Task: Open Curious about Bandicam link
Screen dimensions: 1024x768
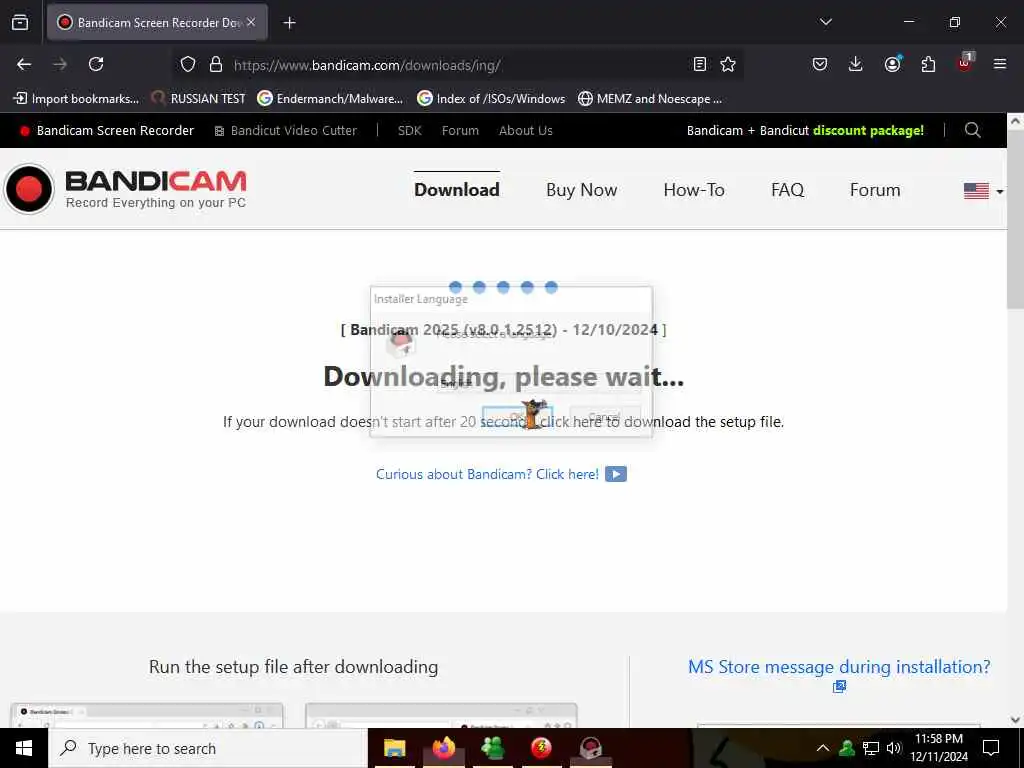Action: 487,474
